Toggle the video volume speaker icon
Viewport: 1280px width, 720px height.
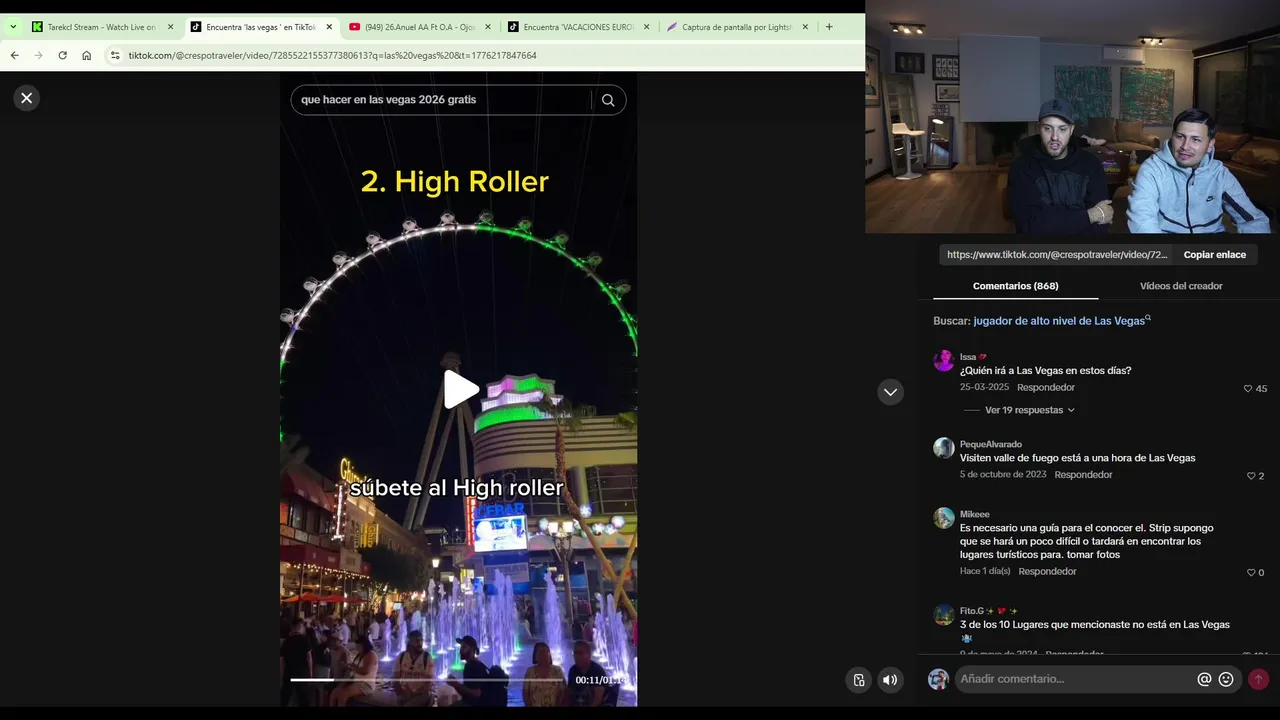pos(889,680)
